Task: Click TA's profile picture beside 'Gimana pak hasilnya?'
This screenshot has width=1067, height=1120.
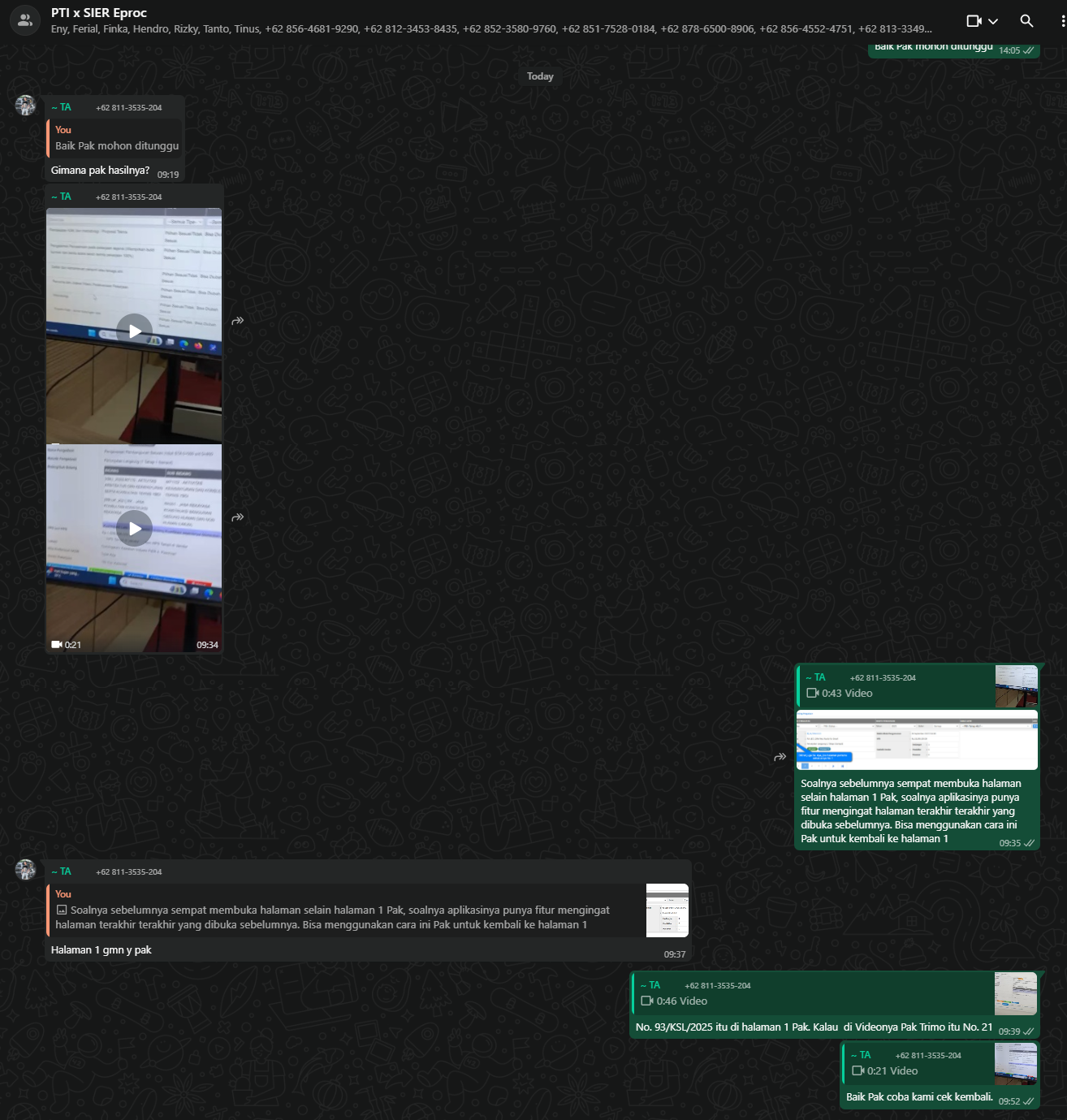Action: (26, 106)
